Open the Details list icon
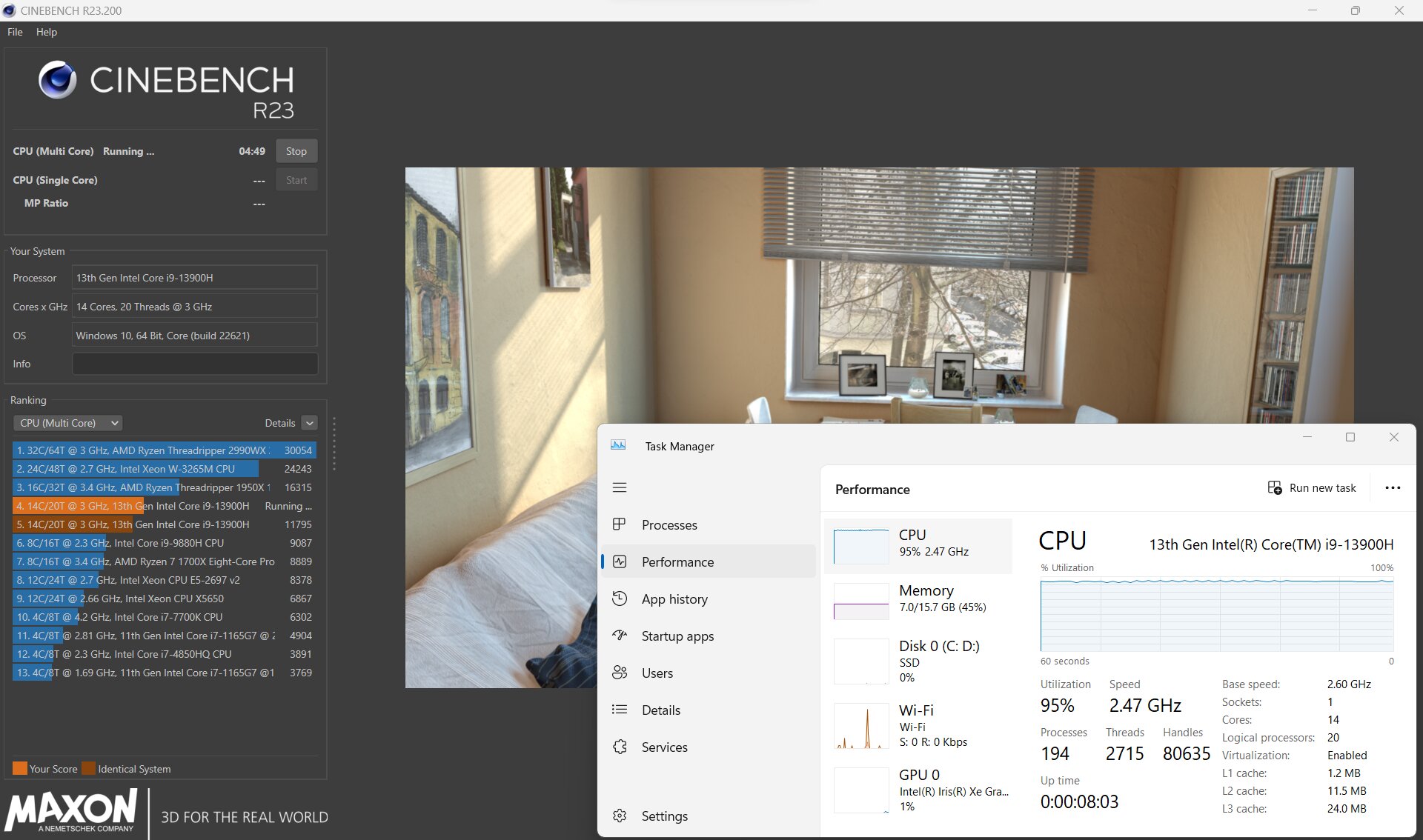The width and height of the screenshot is (1423, 840). coord(620,710)
